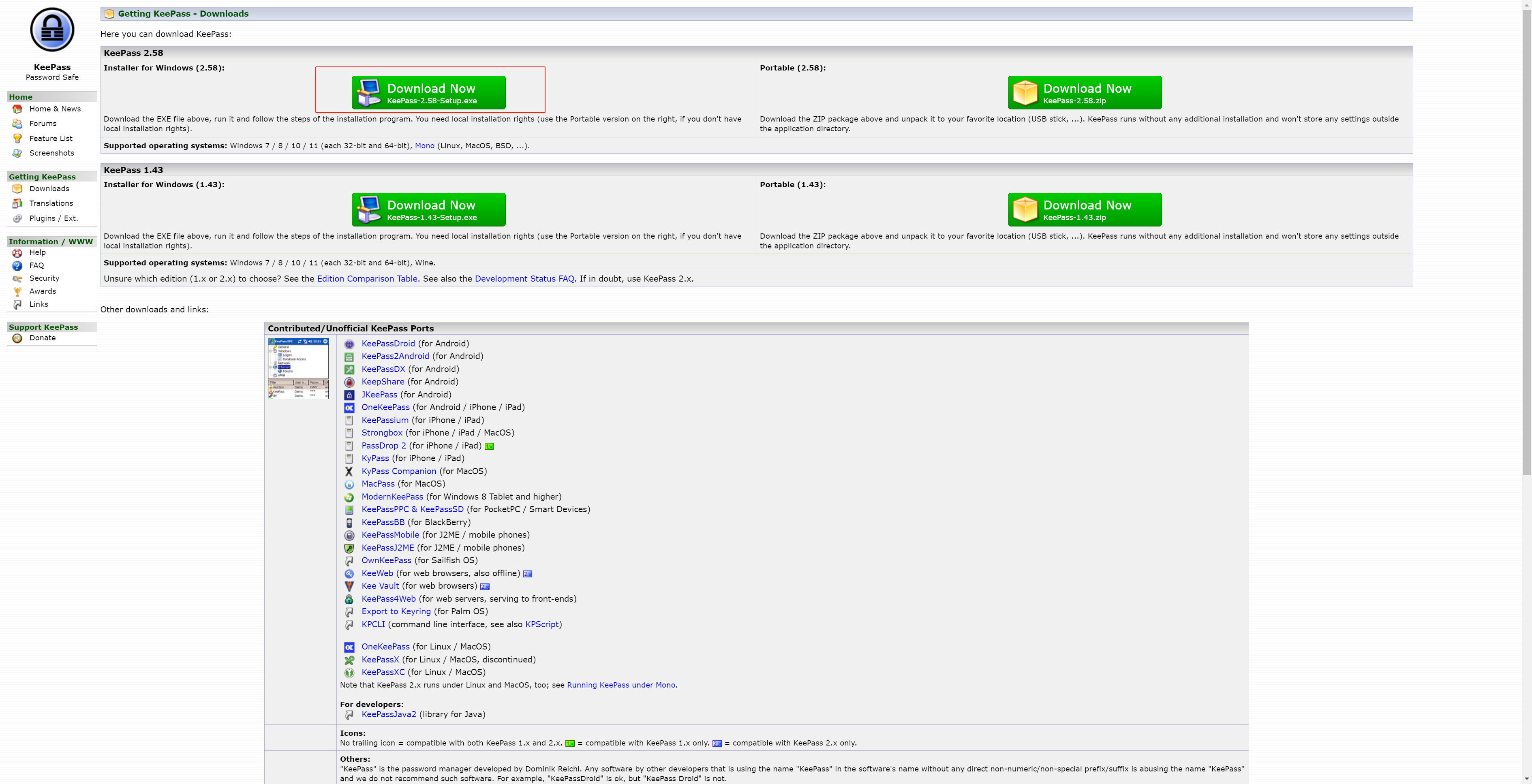Click the Help lifebuoy icon
This screenshot has height=784, width=1532.
click(x=17, y=252)
